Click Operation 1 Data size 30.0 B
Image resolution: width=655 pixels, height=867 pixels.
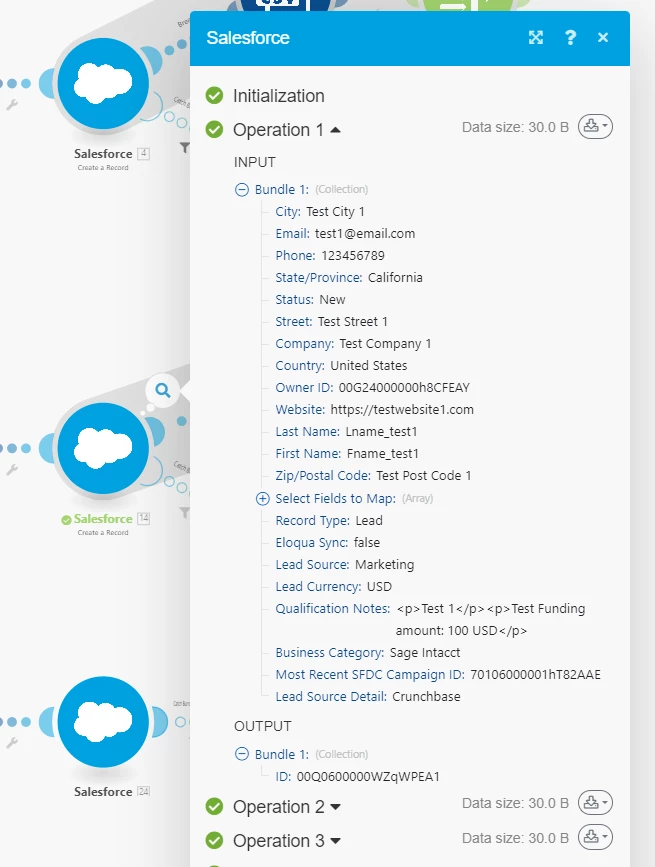pyautogui.click(x=515, y=127)
